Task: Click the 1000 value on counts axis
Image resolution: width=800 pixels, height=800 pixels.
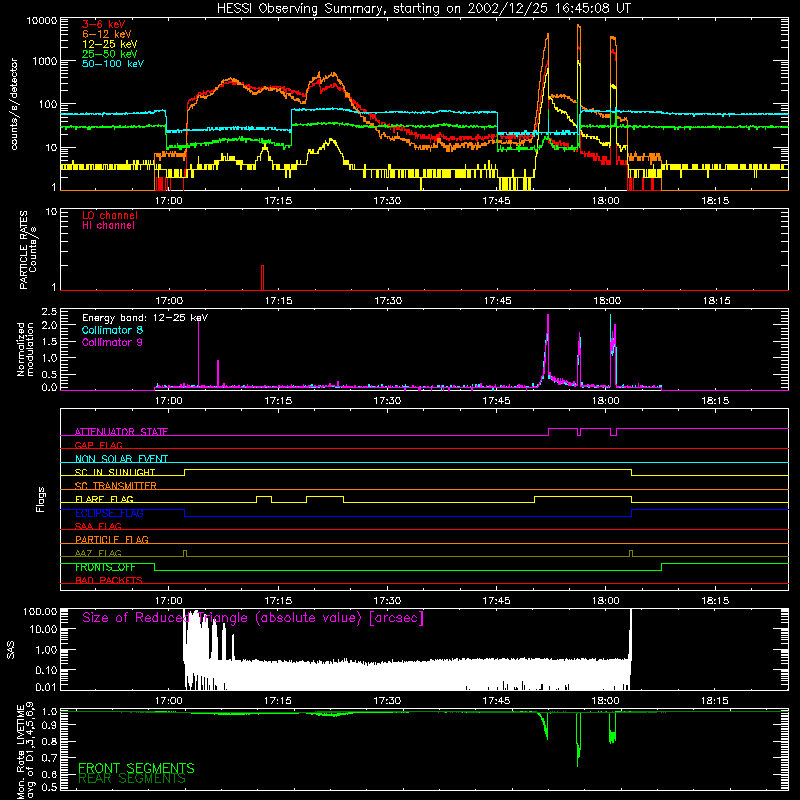Action: (x=45, y=61)
